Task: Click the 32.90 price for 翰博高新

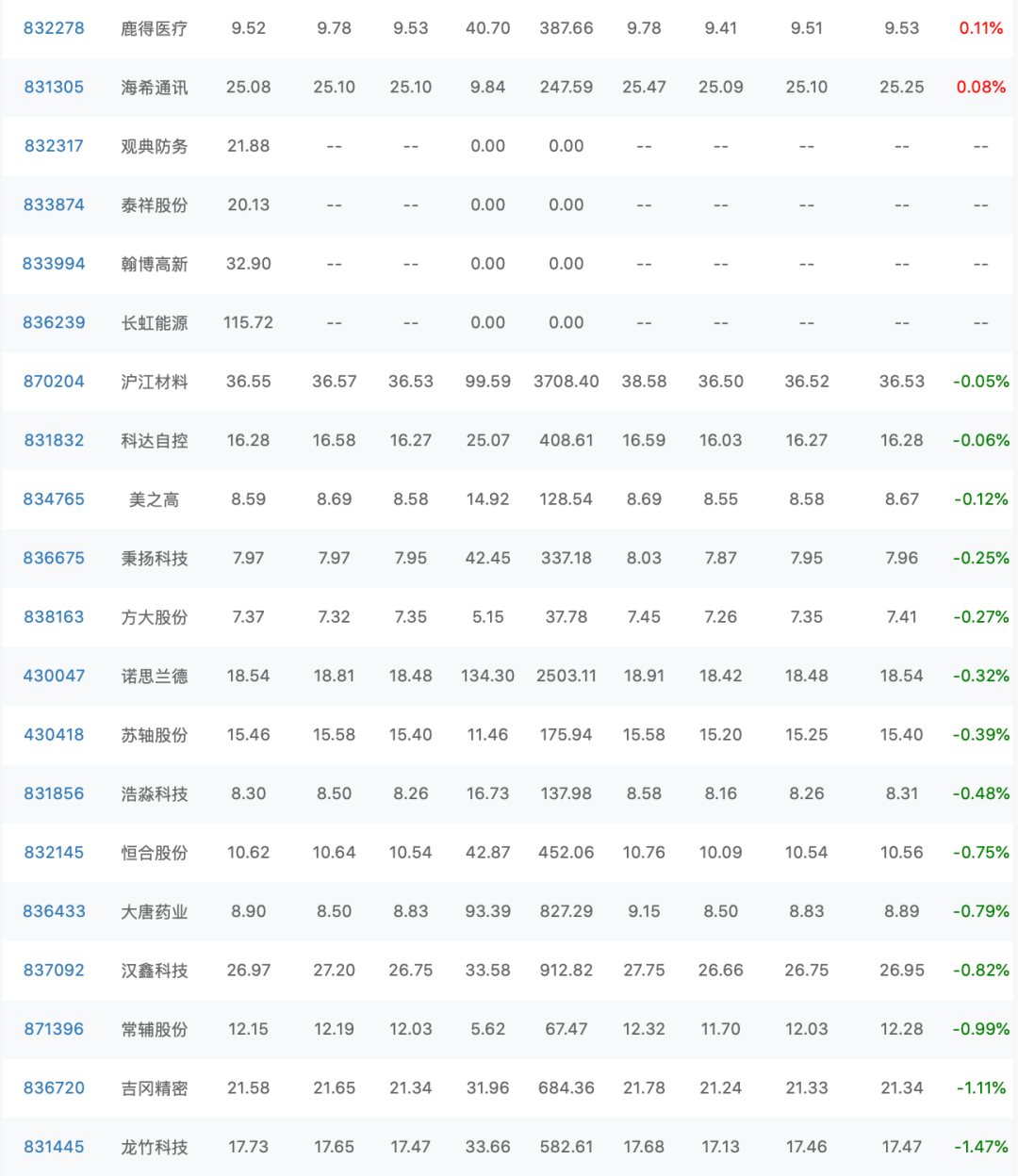Action: point(249,264)
